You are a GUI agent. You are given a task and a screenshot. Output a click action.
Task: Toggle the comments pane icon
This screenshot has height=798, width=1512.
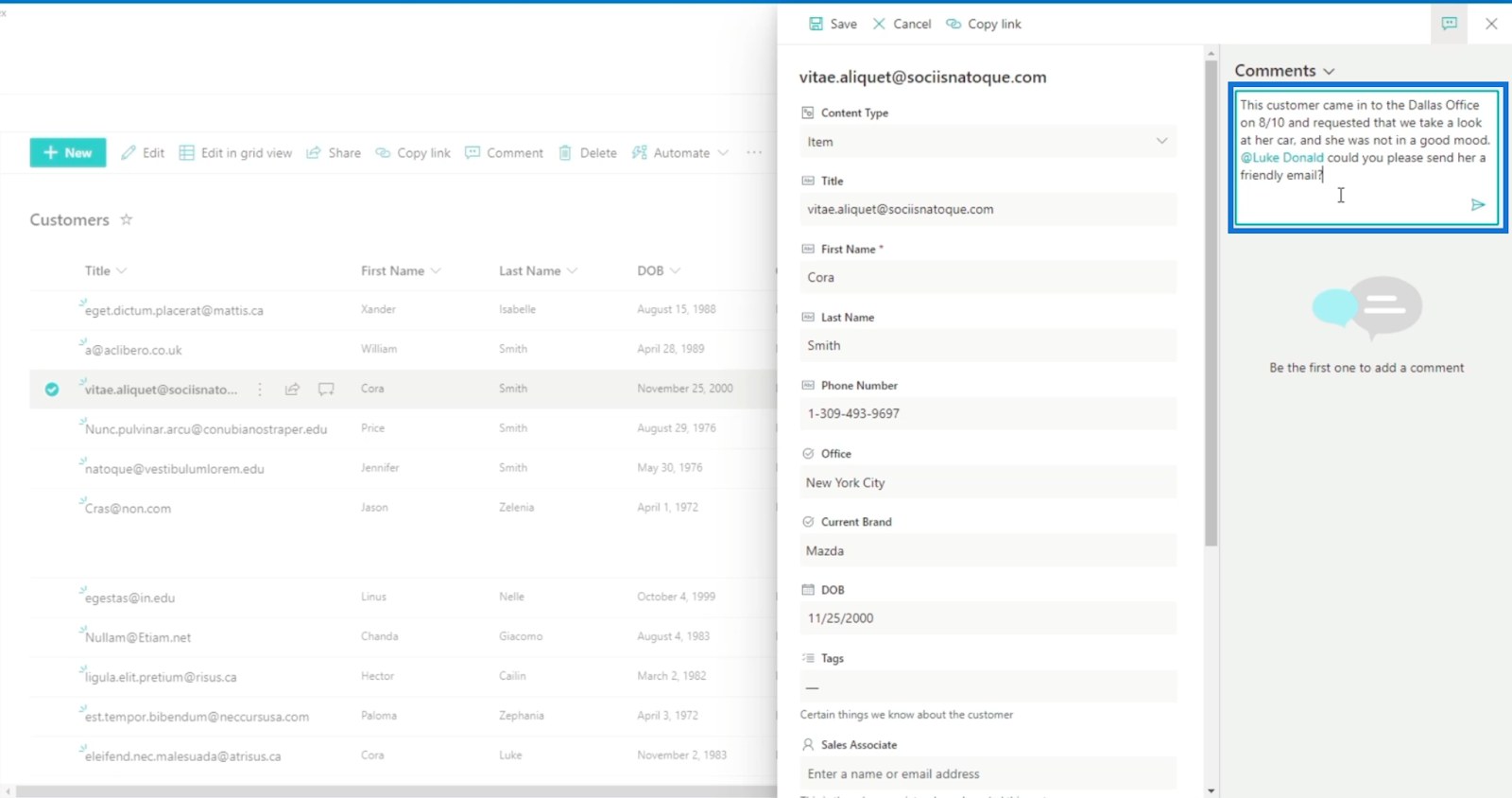[1449, 24]
